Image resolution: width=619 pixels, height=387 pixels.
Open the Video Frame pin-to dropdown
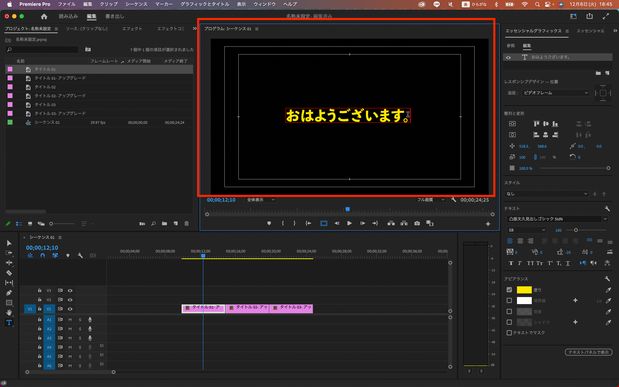(555, 93)
